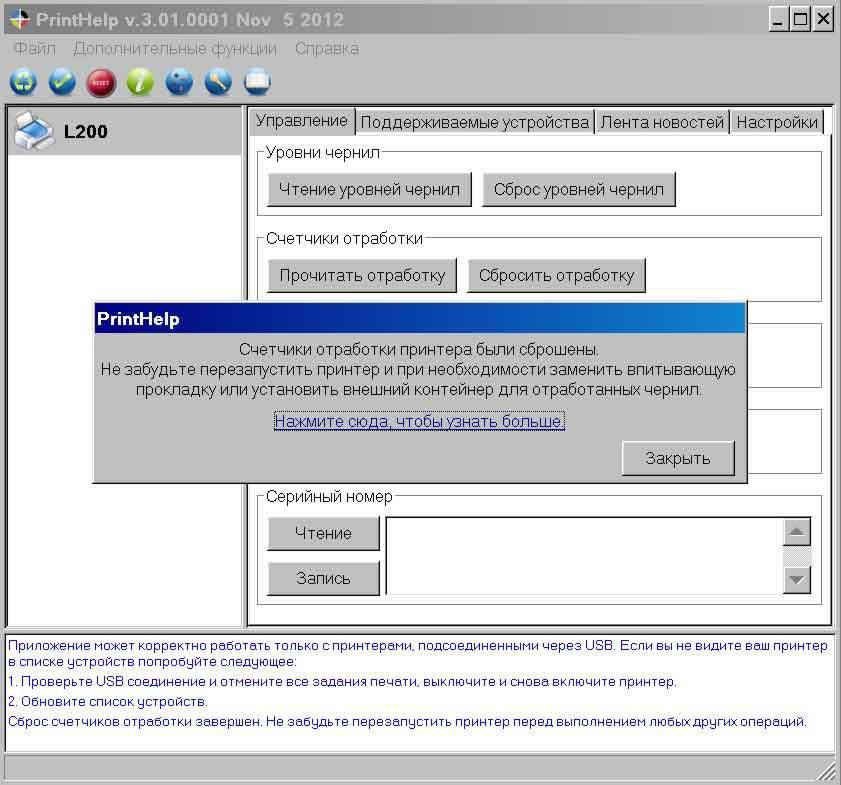Maximize the PrintHelp main window
Image resolution: width=841 pixels, height=785 pixels.
[800, 19]
